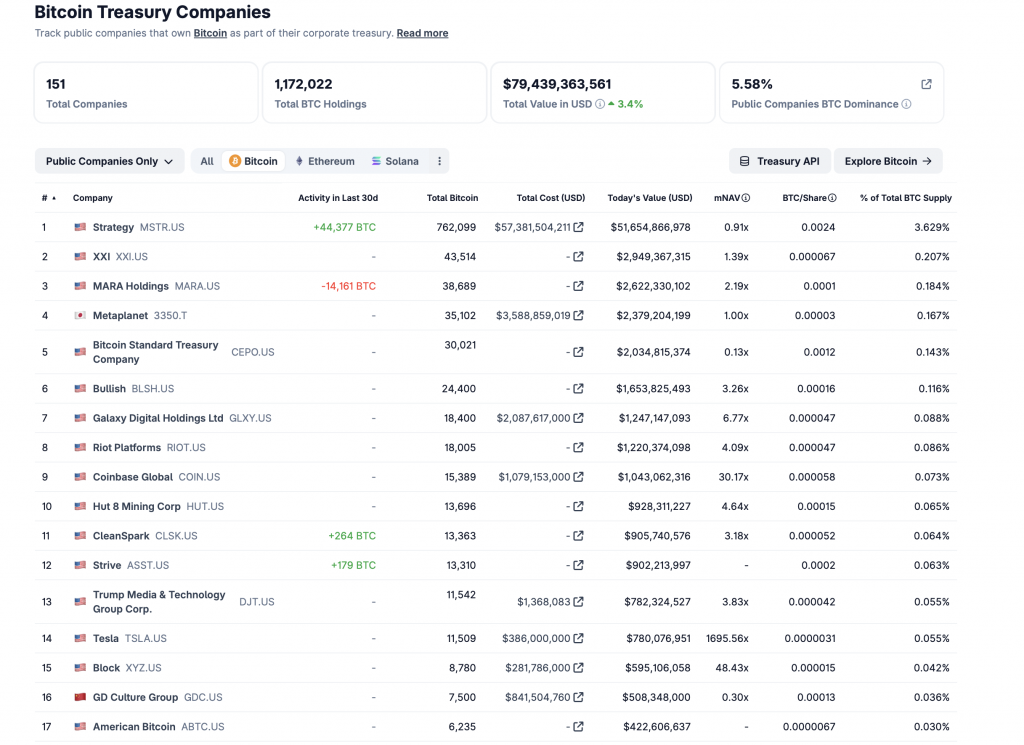Image resolution: width=1024 pixels, height=745 pixels.
Task: Select the All assets filter
Action: (x=207, y=161)
